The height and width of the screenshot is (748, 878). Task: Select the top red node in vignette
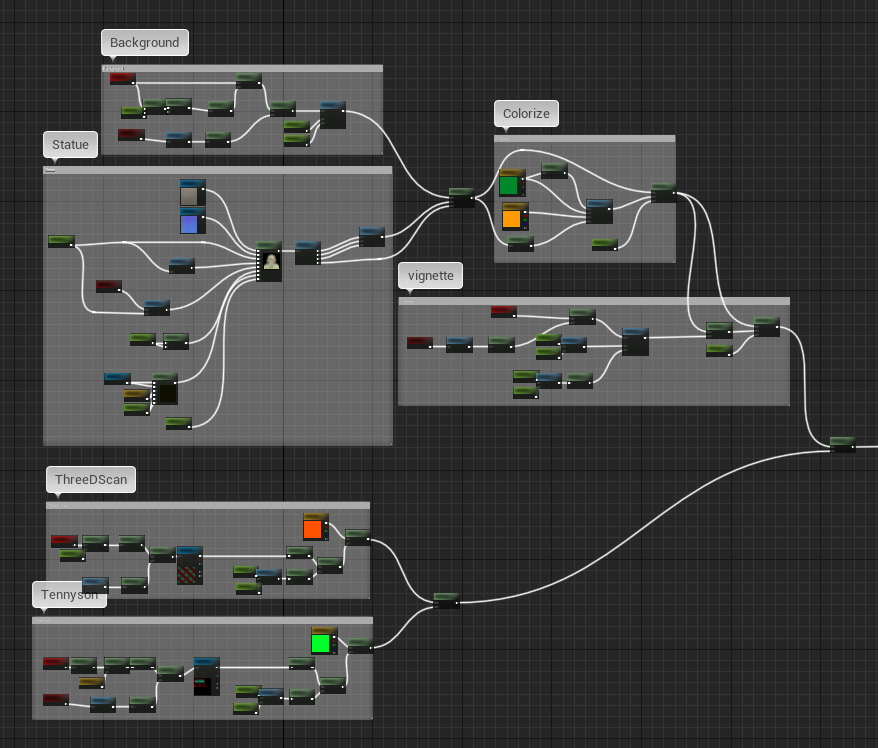coord(503,311)
